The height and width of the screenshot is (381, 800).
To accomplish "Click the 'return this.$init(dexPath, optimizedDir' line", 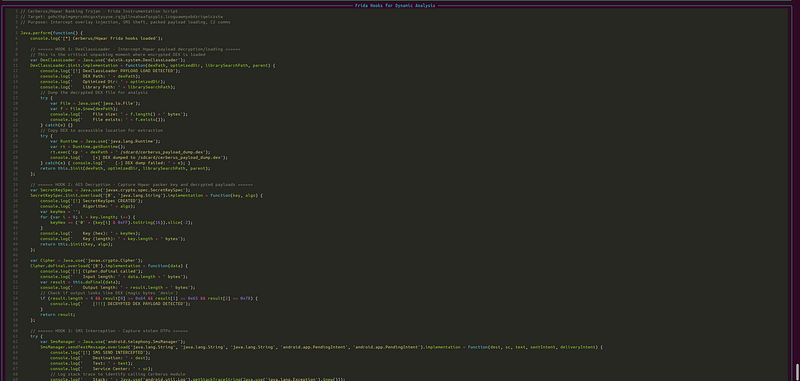I will [126, 168].
